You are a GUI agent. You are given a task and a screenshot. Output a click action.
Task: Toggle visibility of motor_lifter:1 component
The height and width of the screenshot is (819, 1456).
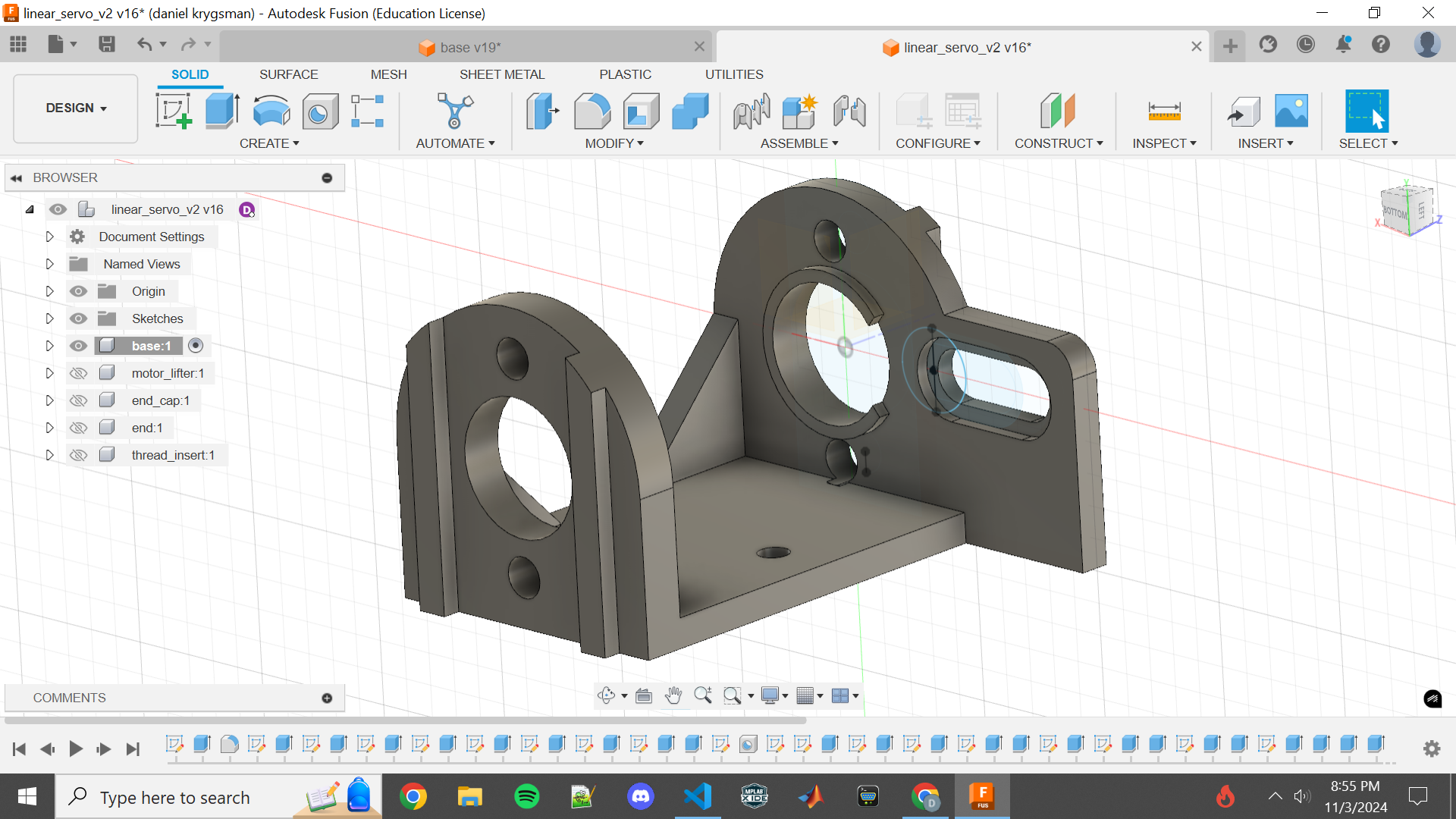coord(77,373)
